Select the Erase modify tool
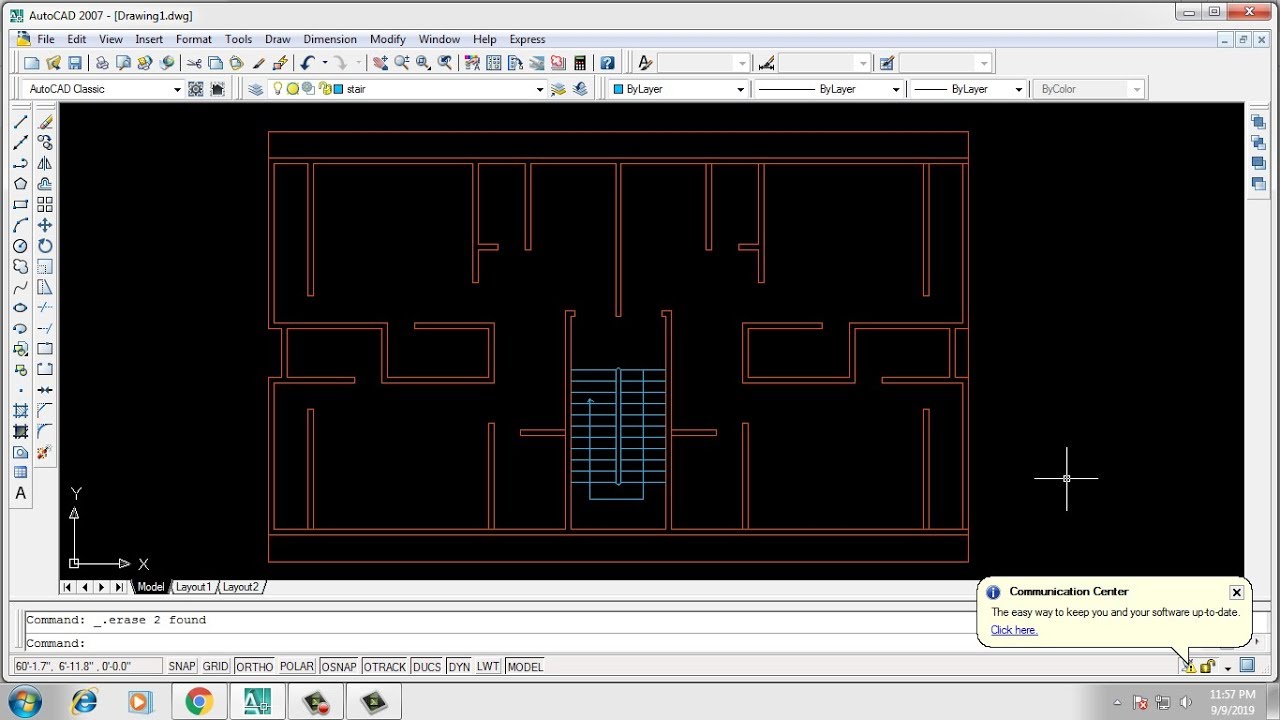Screen dimensions: 1280x720 click(45, 122)
